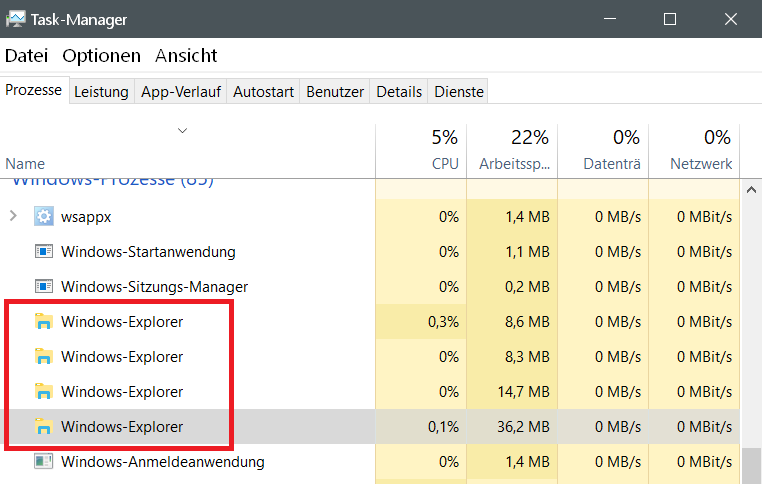Click the Windows-Sitzungs-Manager process icon

point(44,286)
